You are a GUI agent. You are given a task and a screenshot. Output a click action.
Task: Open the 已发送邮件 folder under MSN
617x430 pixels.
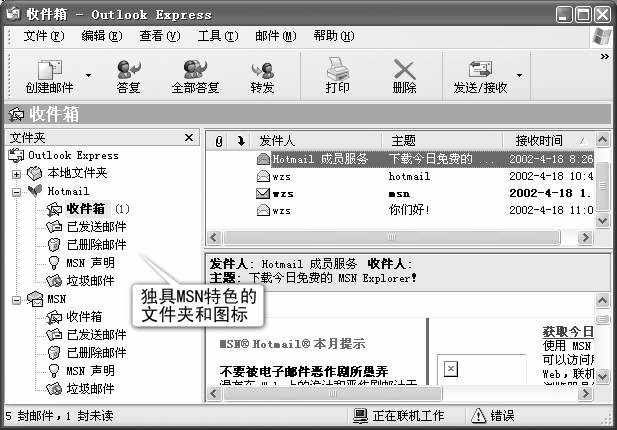click(x=86, y=335)
